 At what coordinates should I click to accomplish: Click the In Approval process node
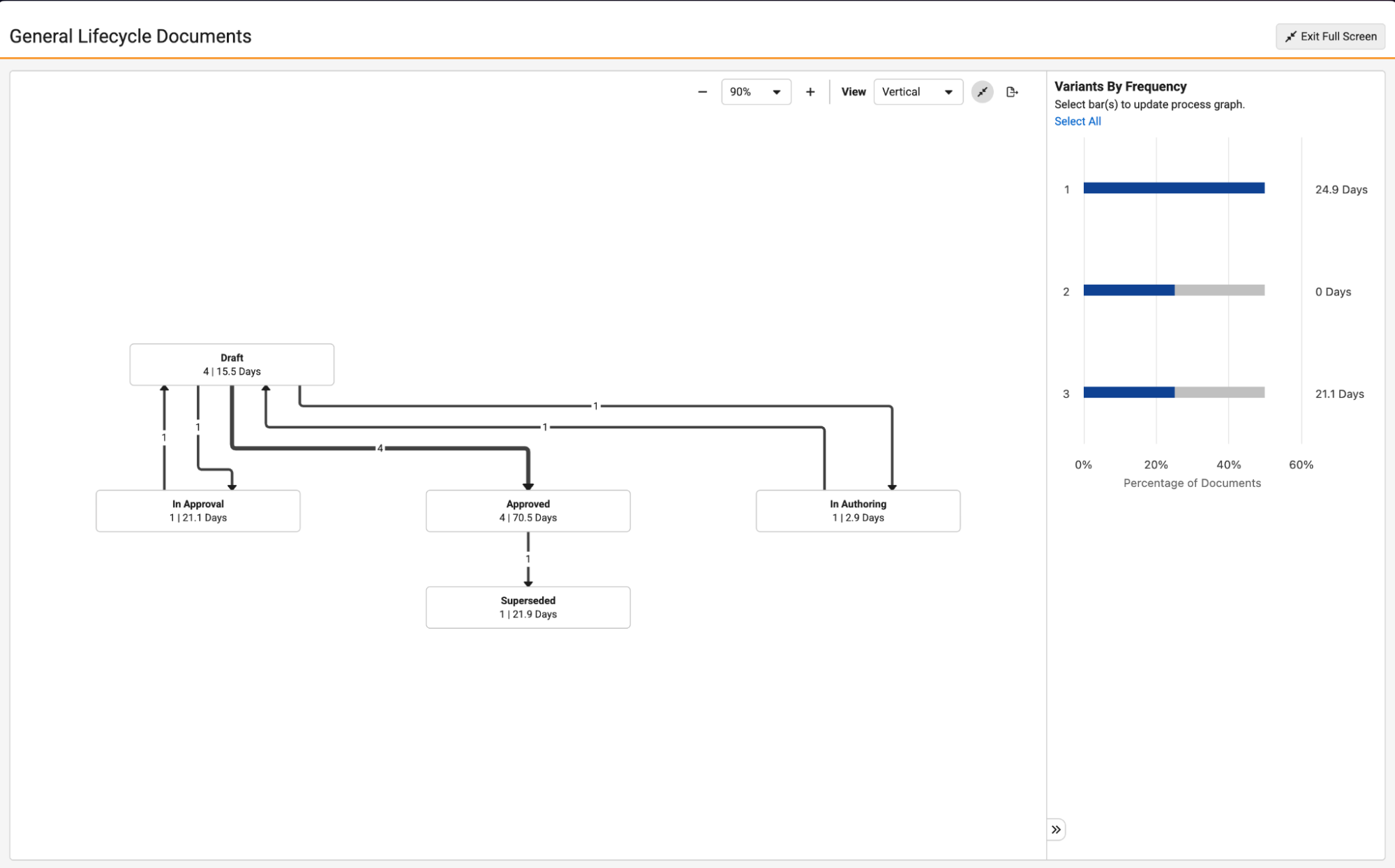[x=198, y=511]
